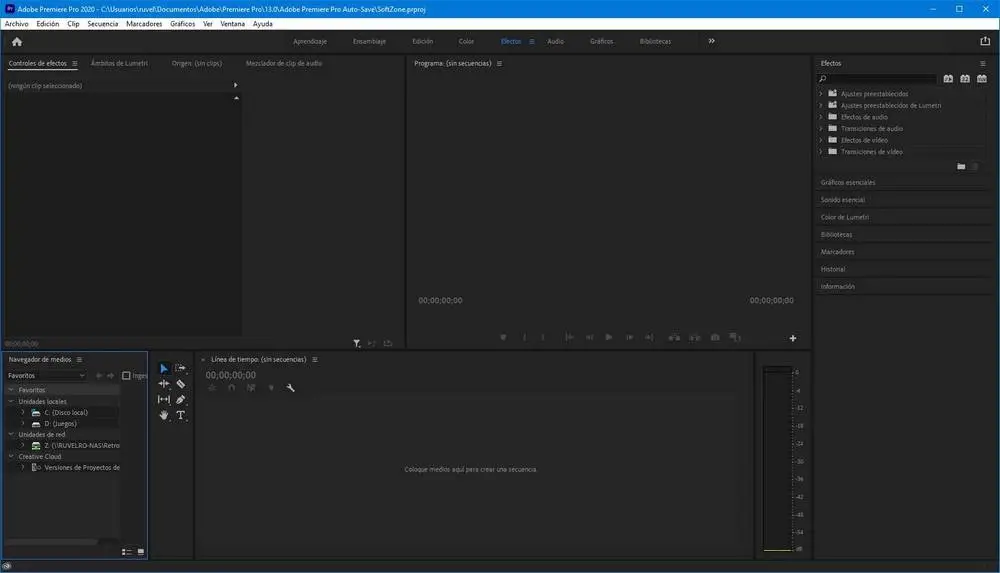This screenshot has height=573, width=1000.
Task: Open Controles de efectos panel menu
Action: [75, 64]
